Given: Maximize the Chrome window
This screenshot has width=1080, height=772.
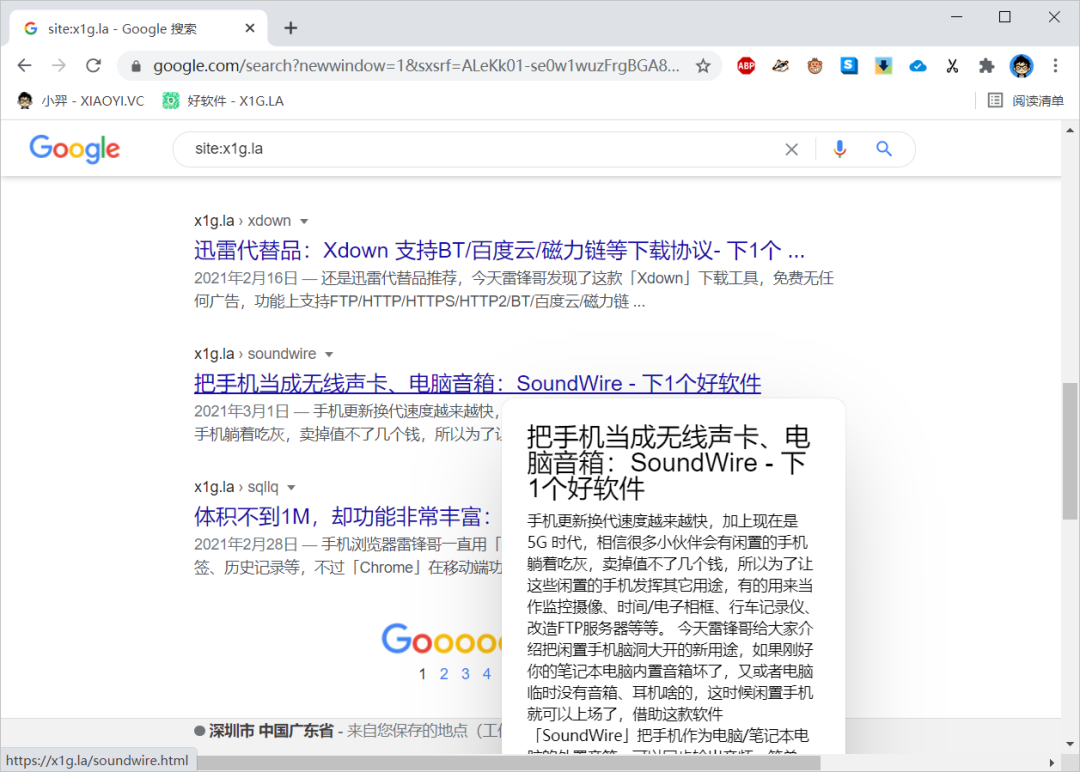Looking at the screenshot, I should tap(1005, 17).
